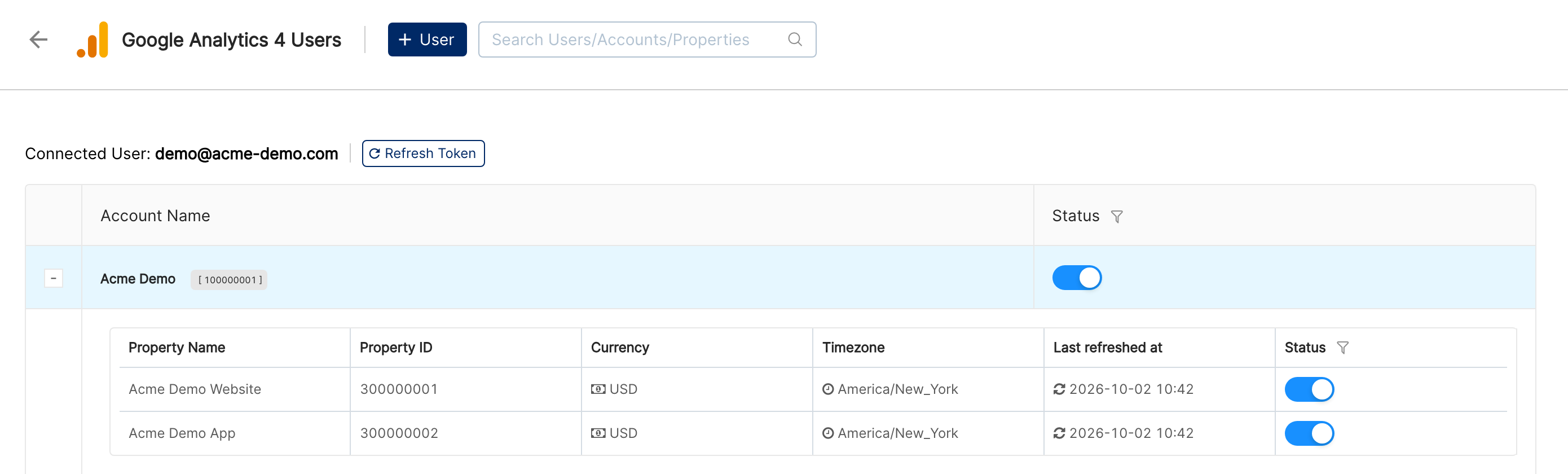Click USD value in Acme Demo App row
Screen dimensions: 1568x474
tap(623, 433)
